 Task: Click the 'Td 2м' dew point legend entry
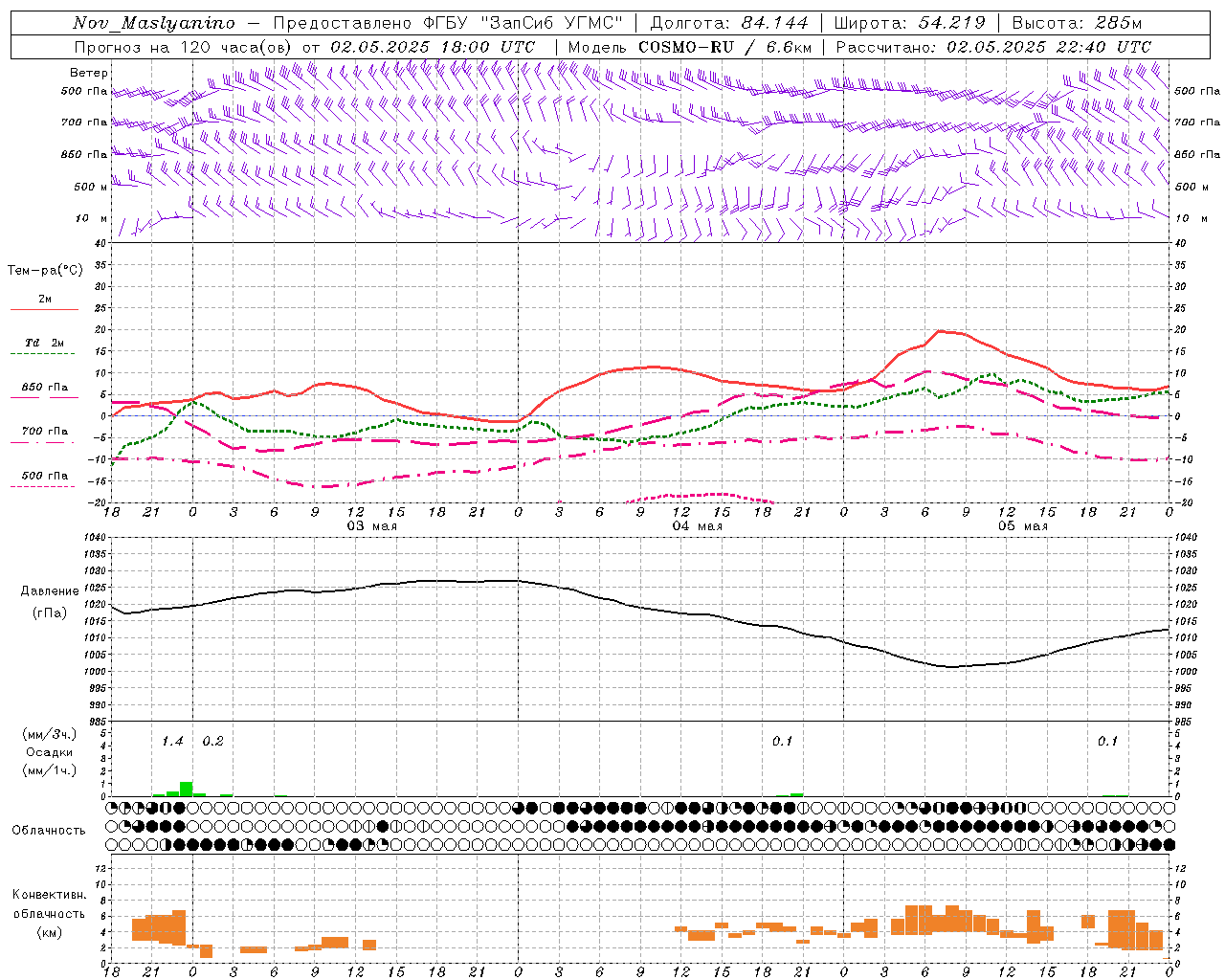click(45, 343)
